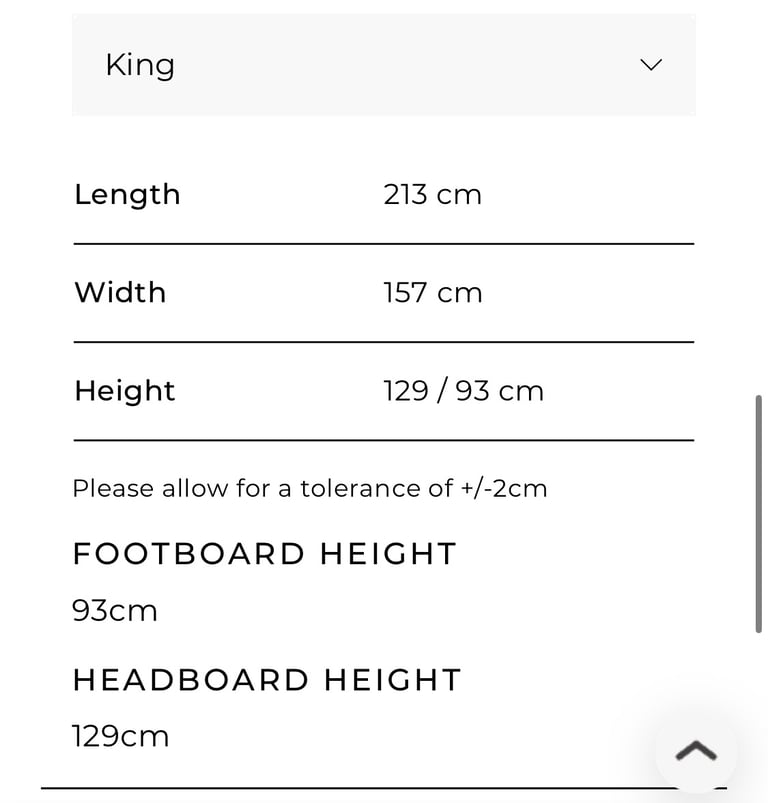Click the tolerance of +/-2cm note

(310, 488)
